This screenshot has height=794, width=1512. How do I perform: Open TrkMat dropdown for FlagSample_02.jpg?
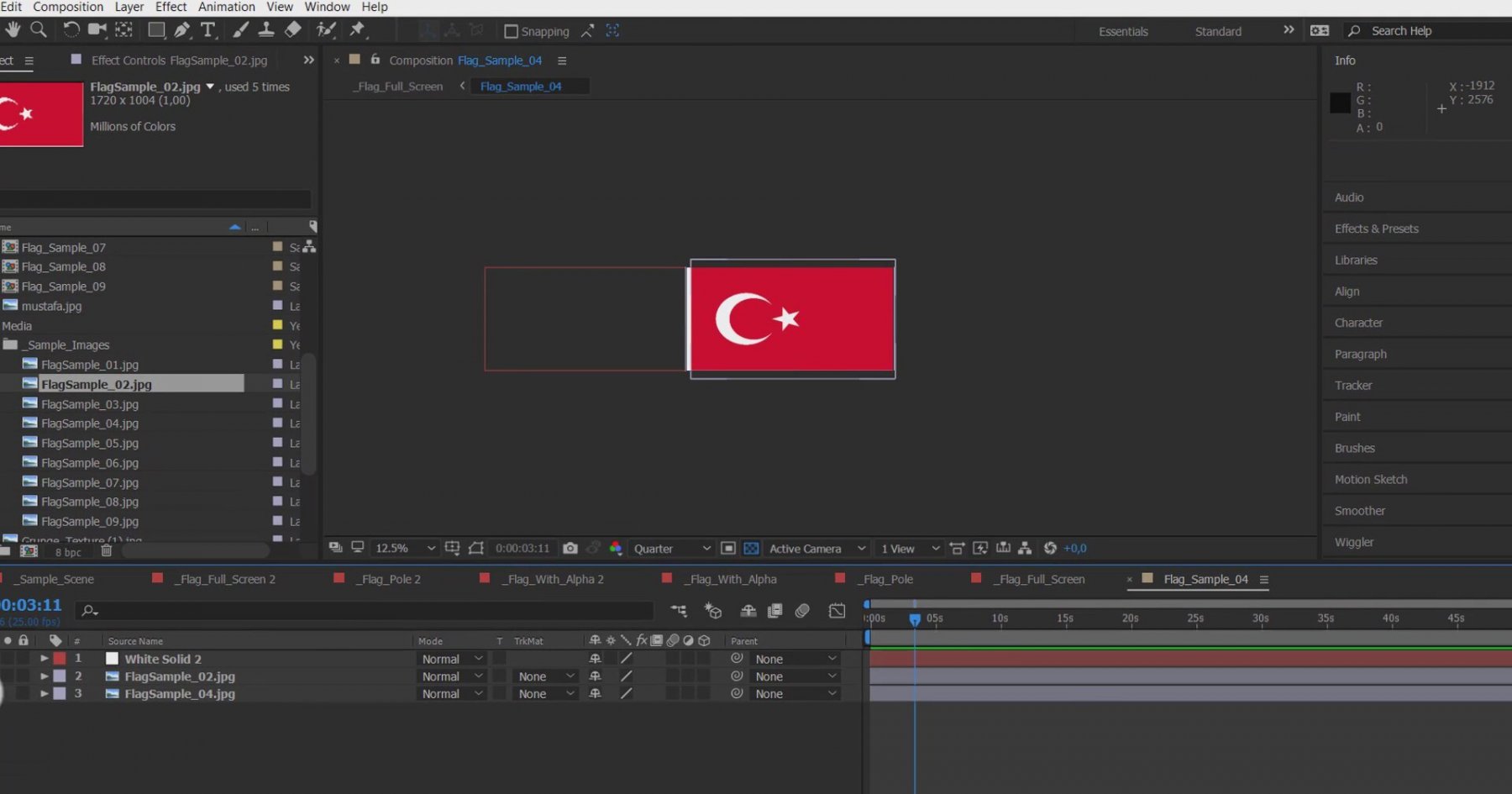[545, 676]
